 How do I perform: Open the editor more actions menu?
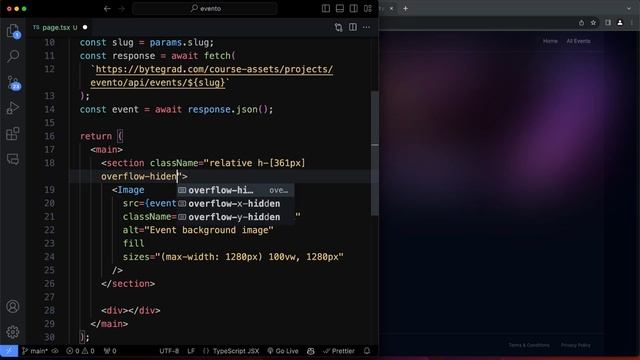(367, 27)
